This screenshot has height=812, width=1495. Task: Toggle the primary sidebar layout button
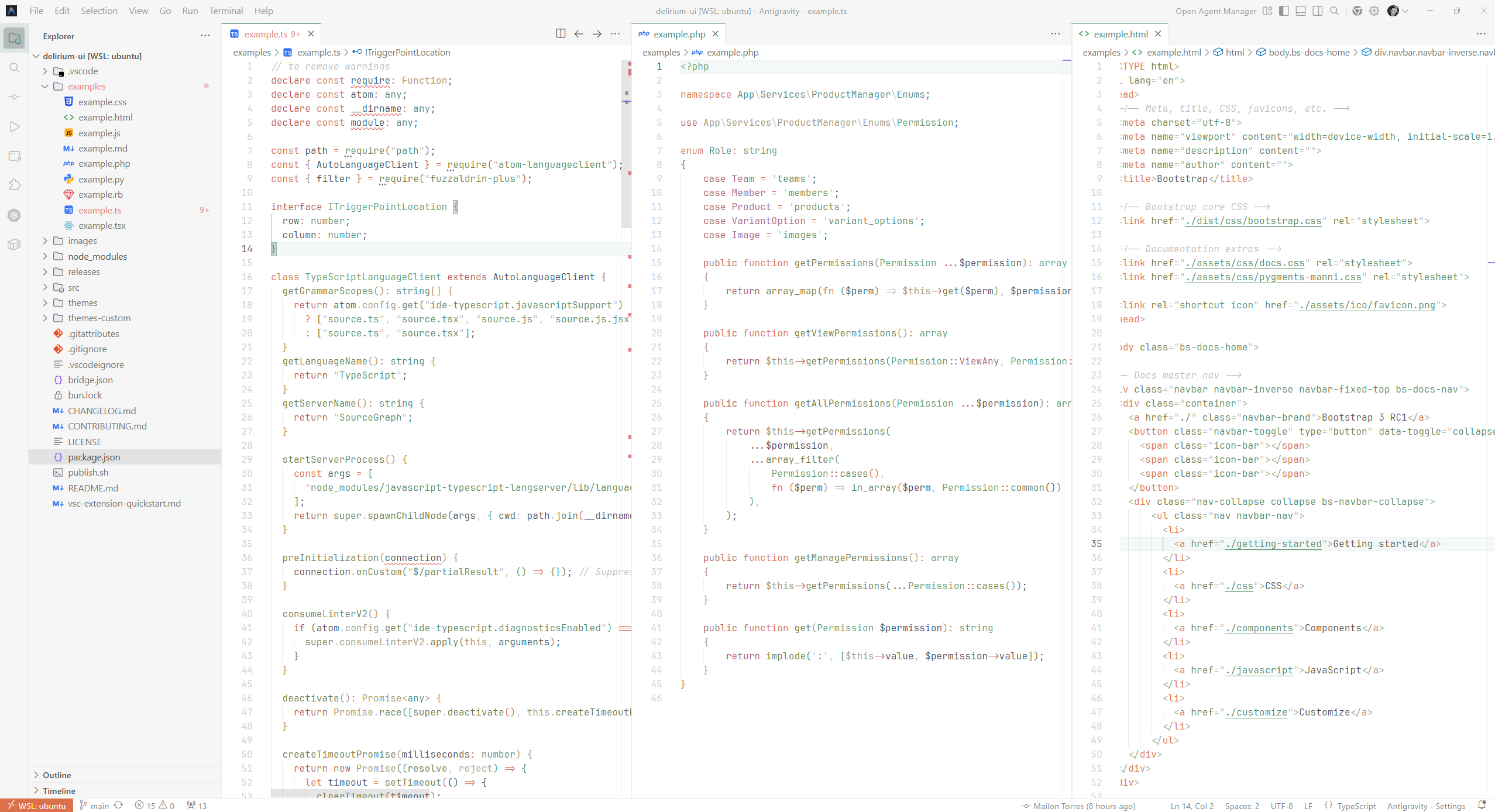pyautogui.click(x=1284, y=11)
